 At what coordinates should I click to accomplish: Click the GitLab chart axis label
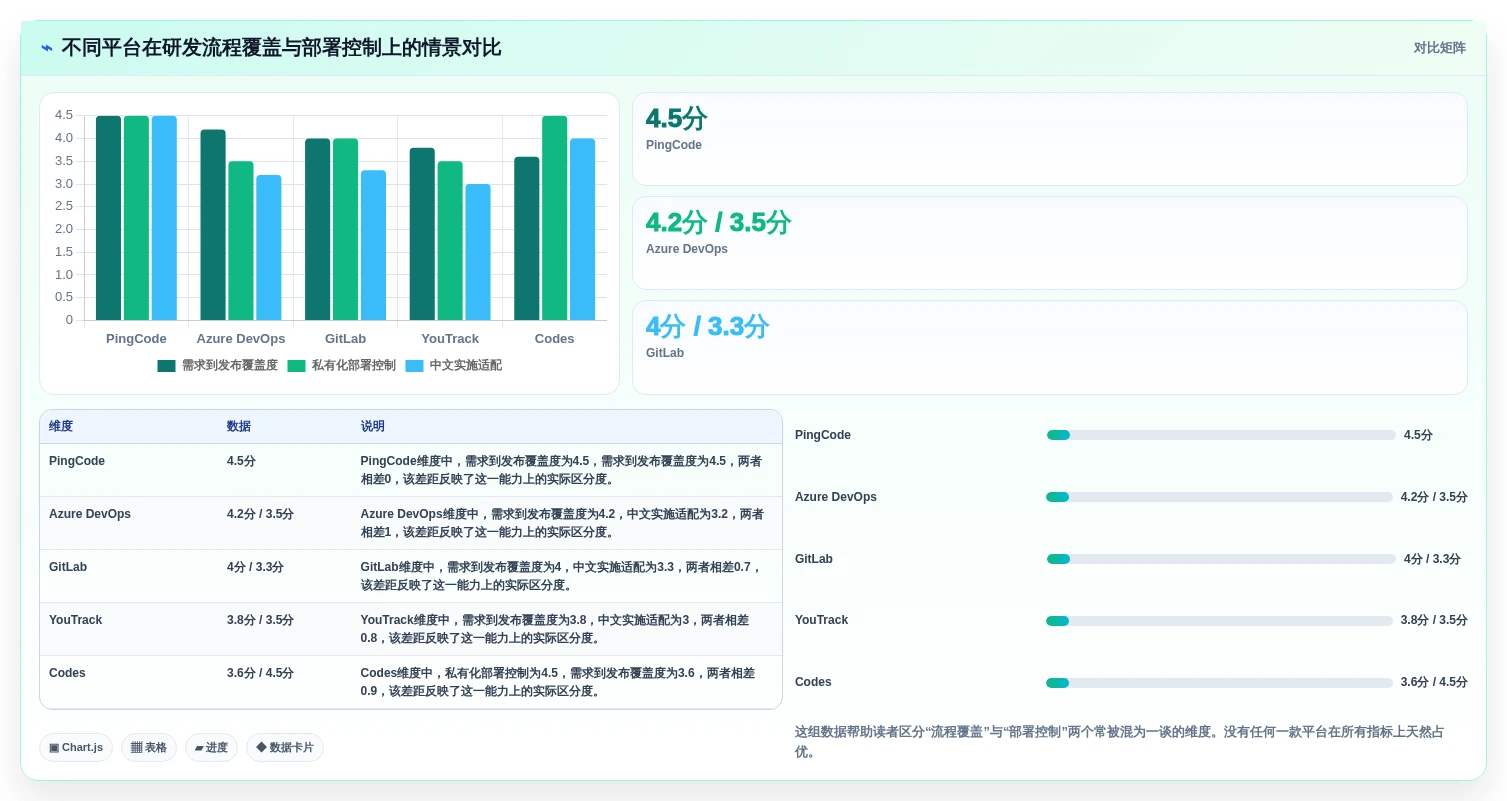click(346, 339)
